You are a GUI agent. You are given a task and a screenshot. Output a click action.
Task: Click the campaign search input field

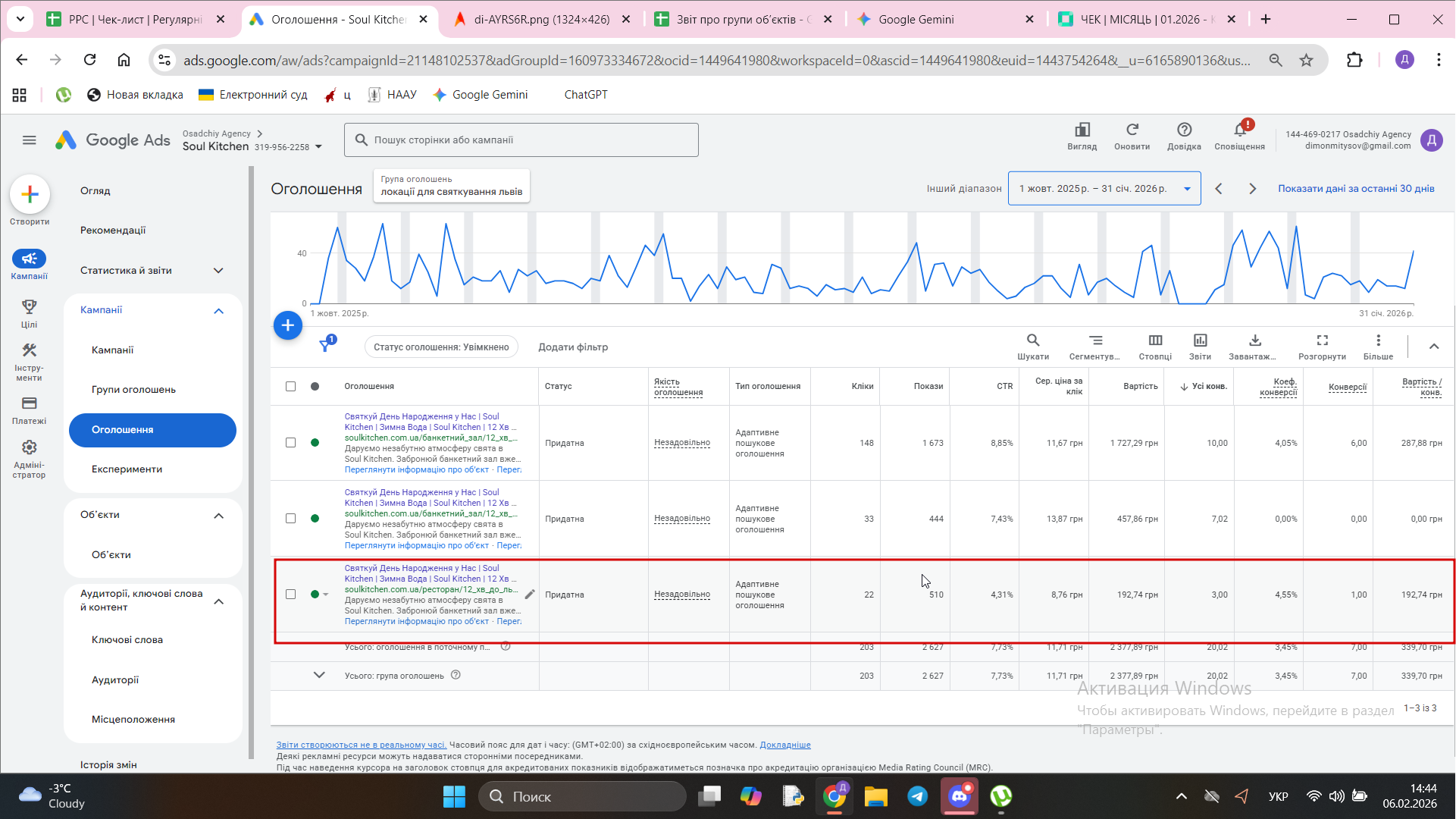[523, 140]
